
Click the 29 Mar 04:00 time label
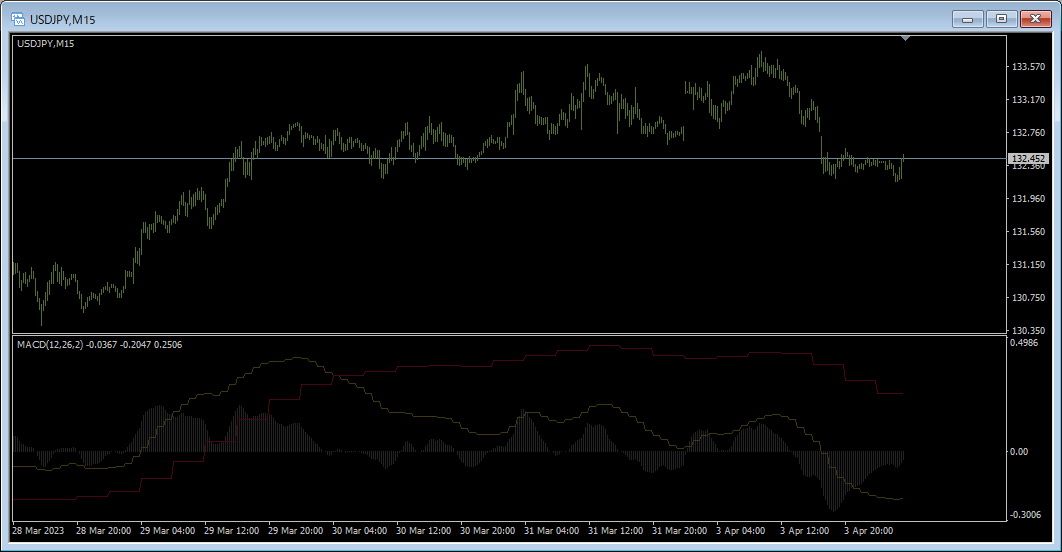pos(167,531)
